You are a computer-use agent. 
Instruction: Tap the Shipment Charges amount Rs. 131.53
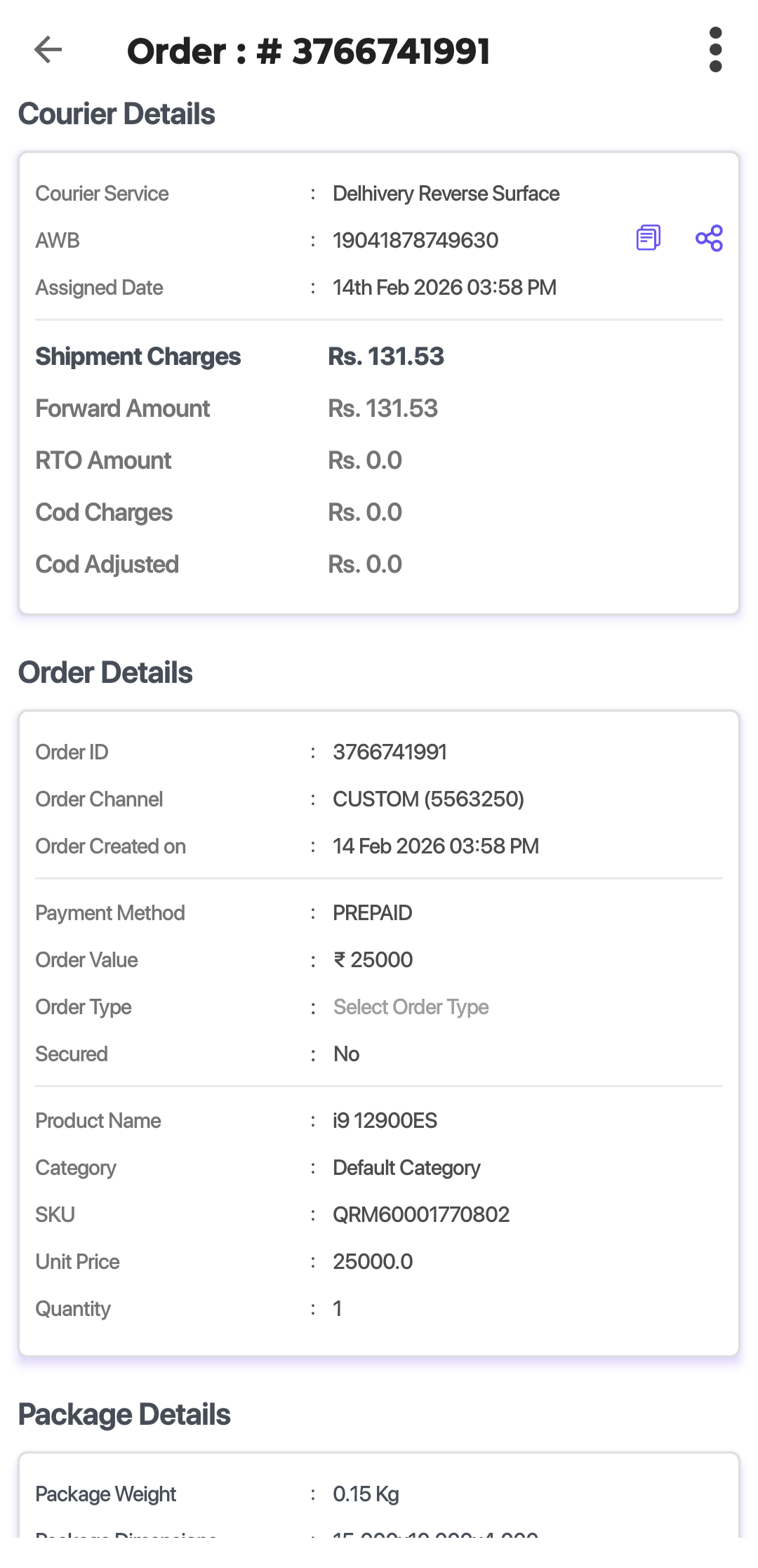[x=386, y=357]
